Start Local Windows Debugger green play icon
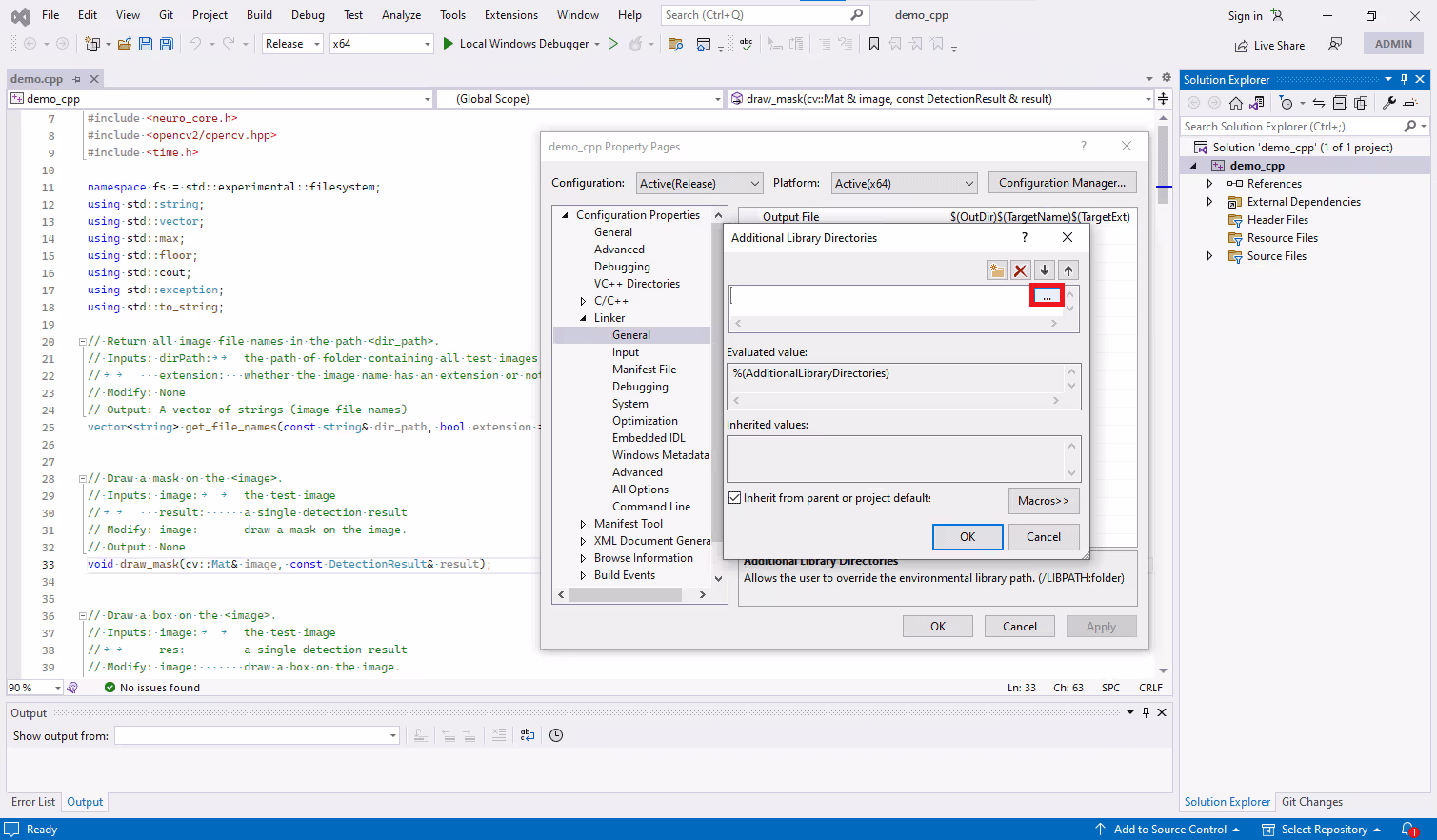 tap(449, 44)
